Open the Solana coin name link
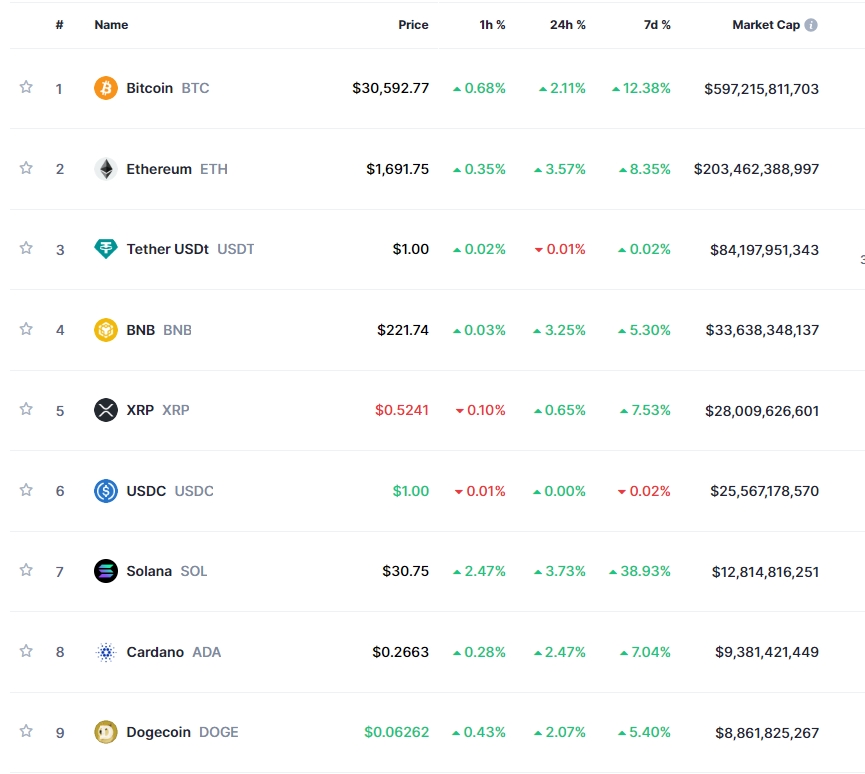This screenshot has height=774, width=865. [149, 571]
